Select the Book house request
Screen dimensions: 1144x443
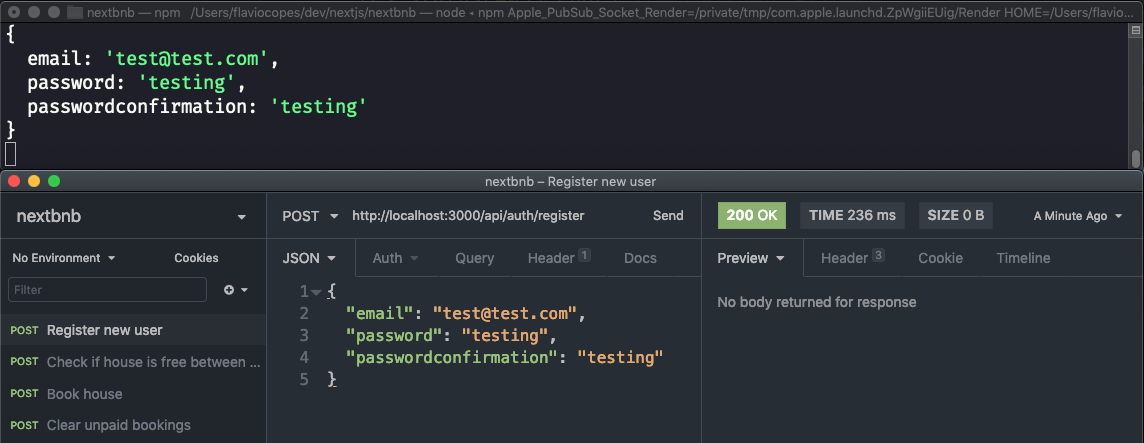pos(85,394)
